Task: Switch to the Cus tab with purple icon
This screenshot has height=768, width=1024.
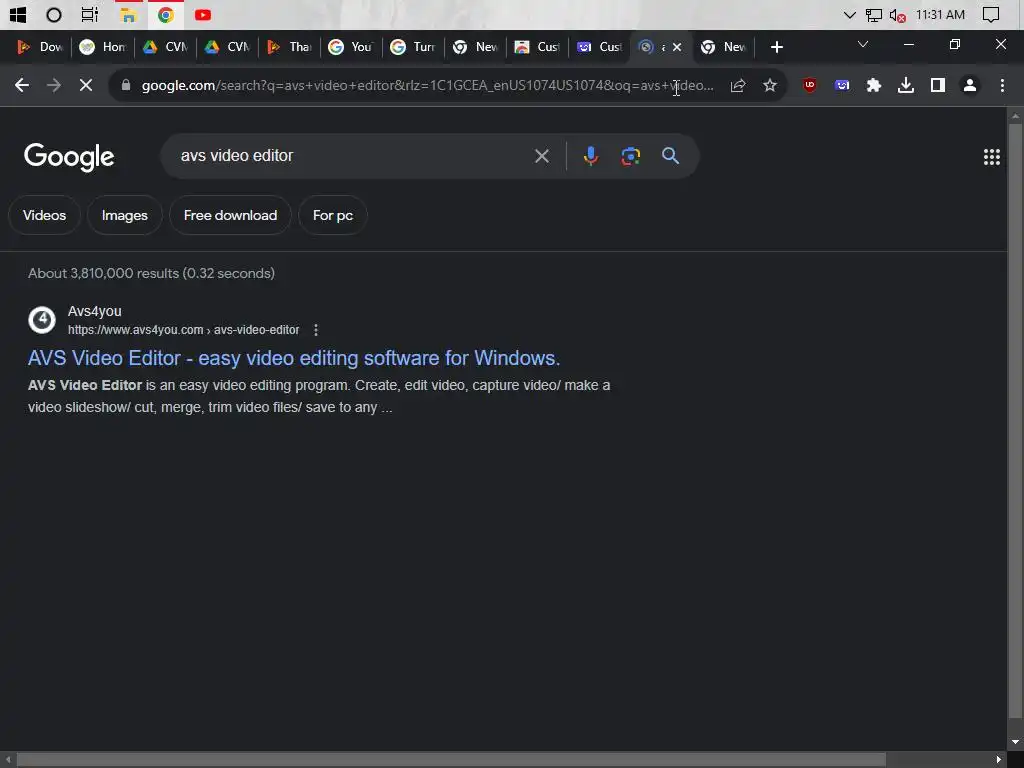Action: click(x=599, y=47)
